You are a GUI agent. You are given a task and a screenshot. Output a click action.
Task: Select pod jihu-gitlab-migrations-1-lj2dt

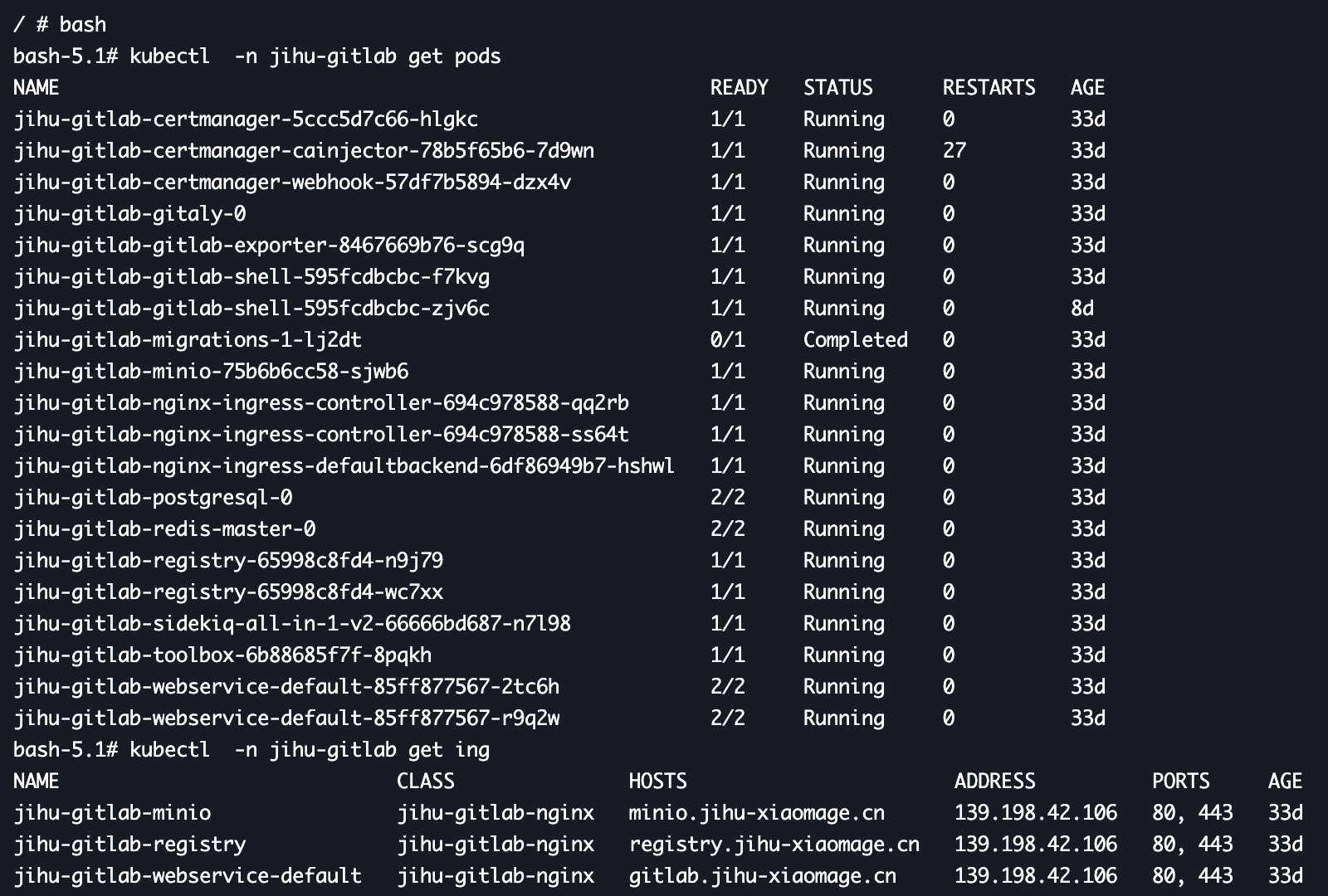[188, 340]
